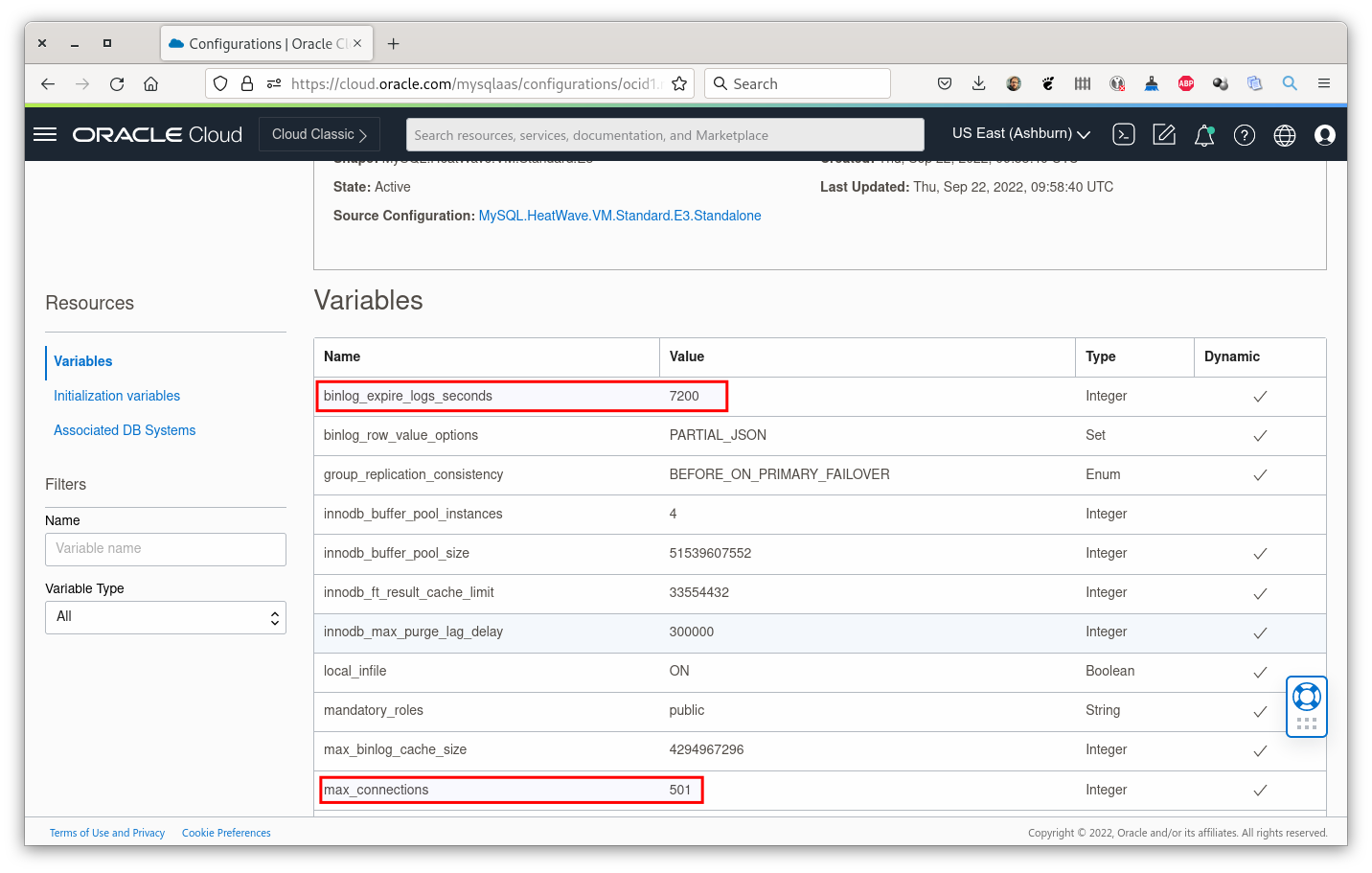Click the innodb_buffer_pool_instances variable name
1372x873 pixels.
[413, 514]
